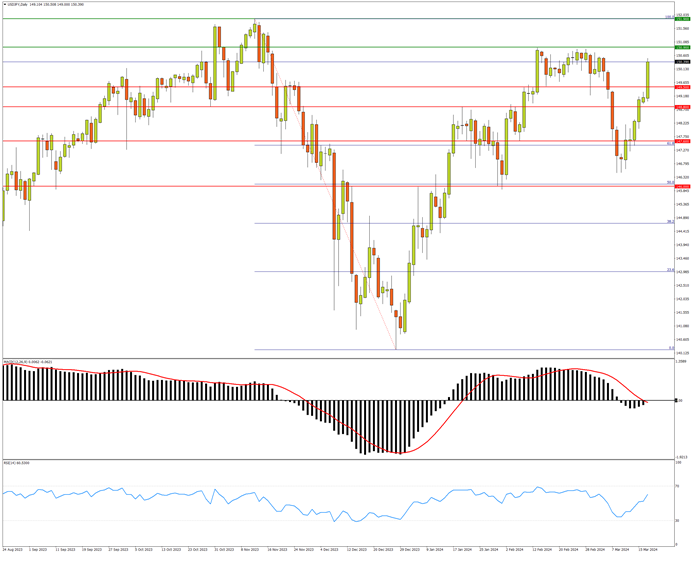The image size is (691, 561).
Task: Click the 24 Aug 2023 date on time axis
Action: (12, 549)
